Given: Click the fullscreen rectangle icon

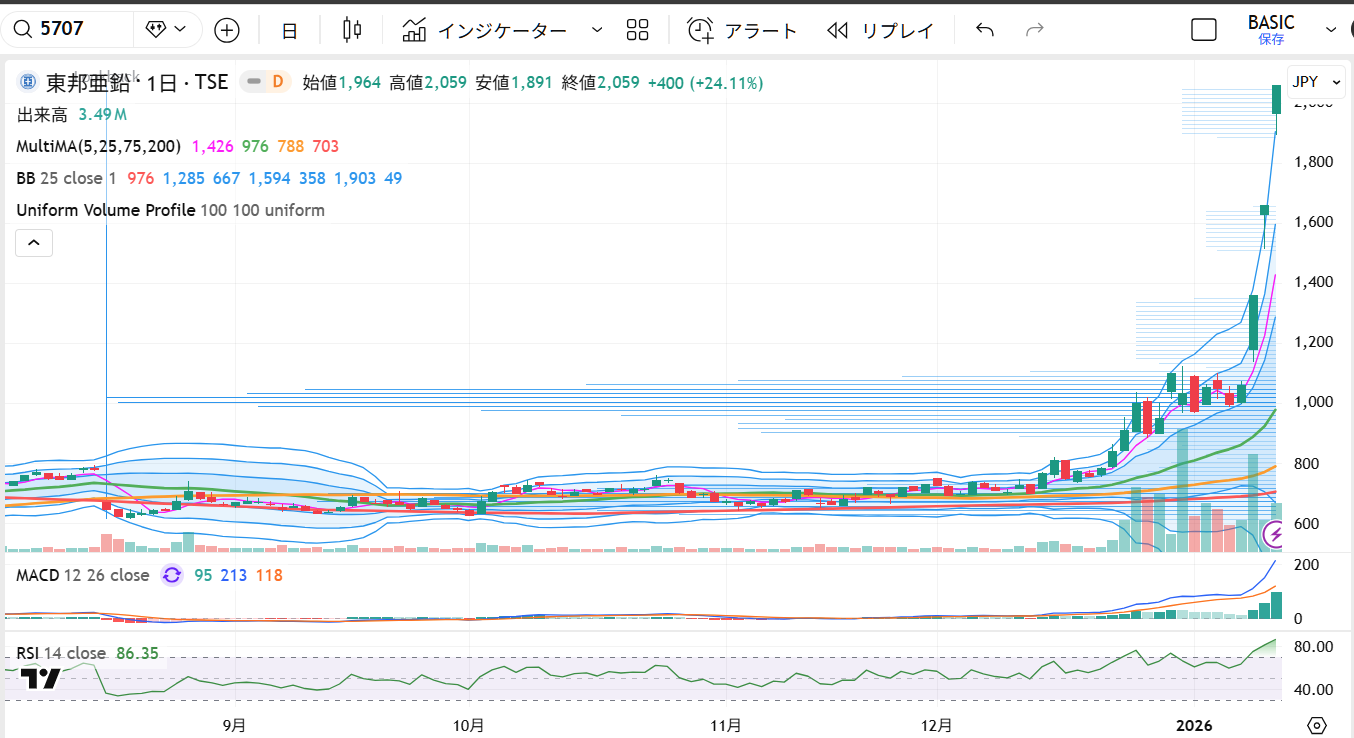Looking at the screenshot, I should click(x=1204, y=30).
